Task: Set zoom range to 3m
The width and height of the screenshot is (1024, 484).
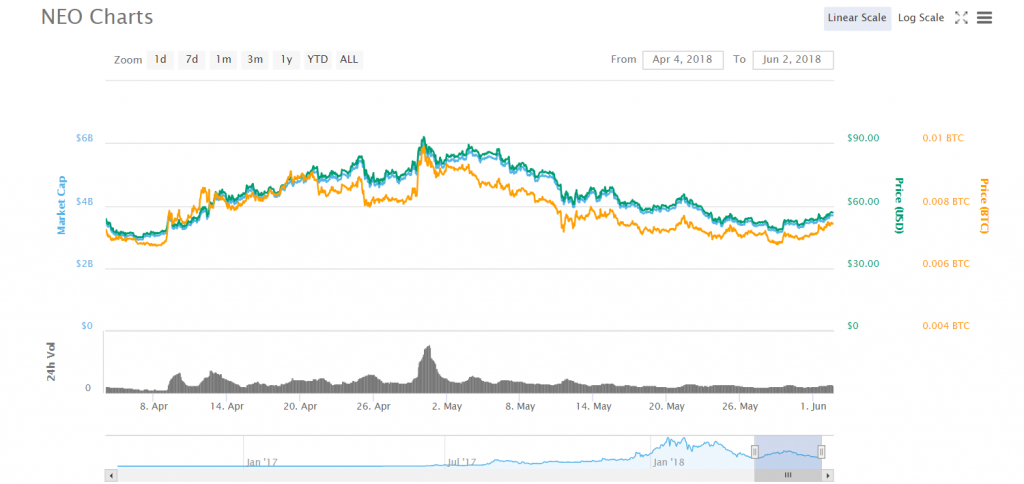Action: tap(255, 59)
